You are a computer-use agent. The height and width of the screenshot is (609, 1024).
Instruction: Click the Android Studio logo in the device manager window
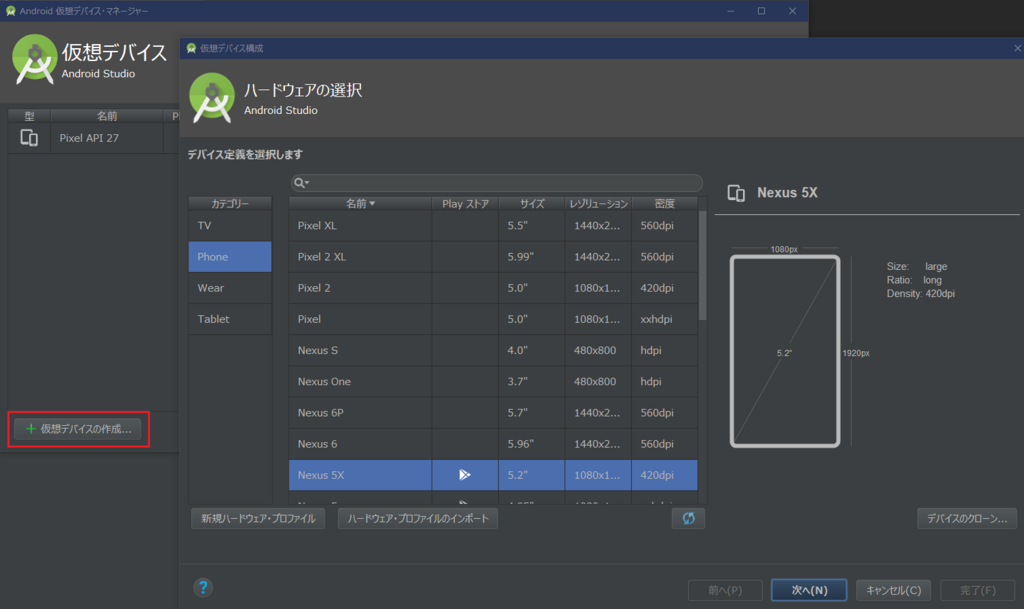pos(35,59)
